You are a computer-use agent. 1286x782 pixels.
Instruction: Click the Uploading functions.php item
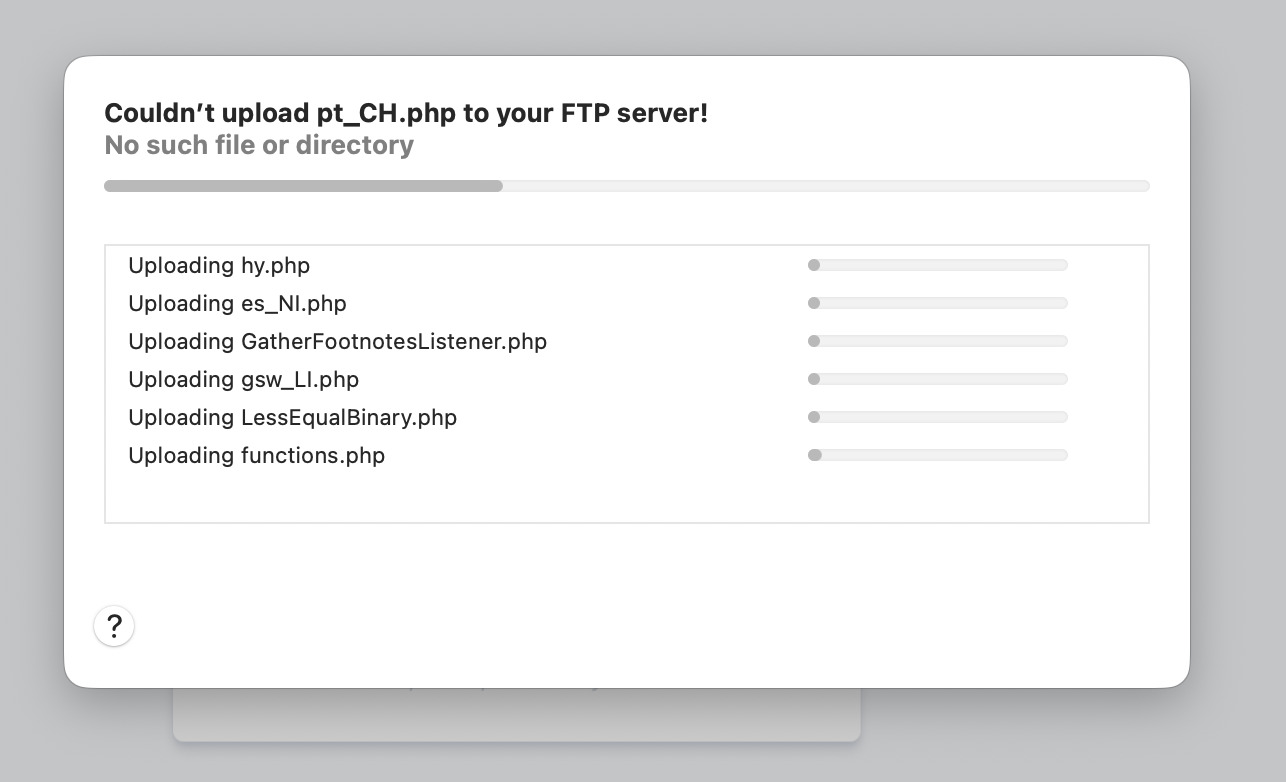click(x=256, y=456)
